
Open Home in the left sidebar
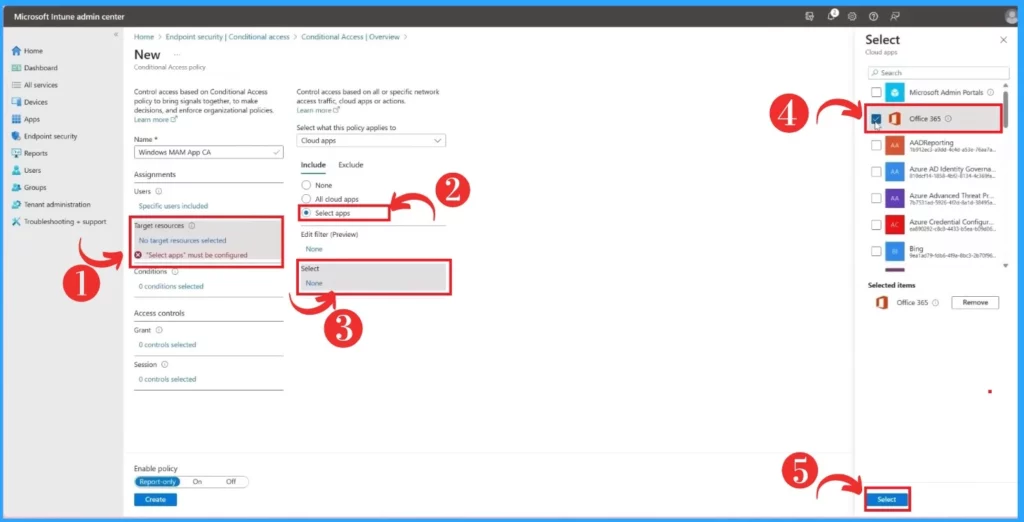[27, 51]
